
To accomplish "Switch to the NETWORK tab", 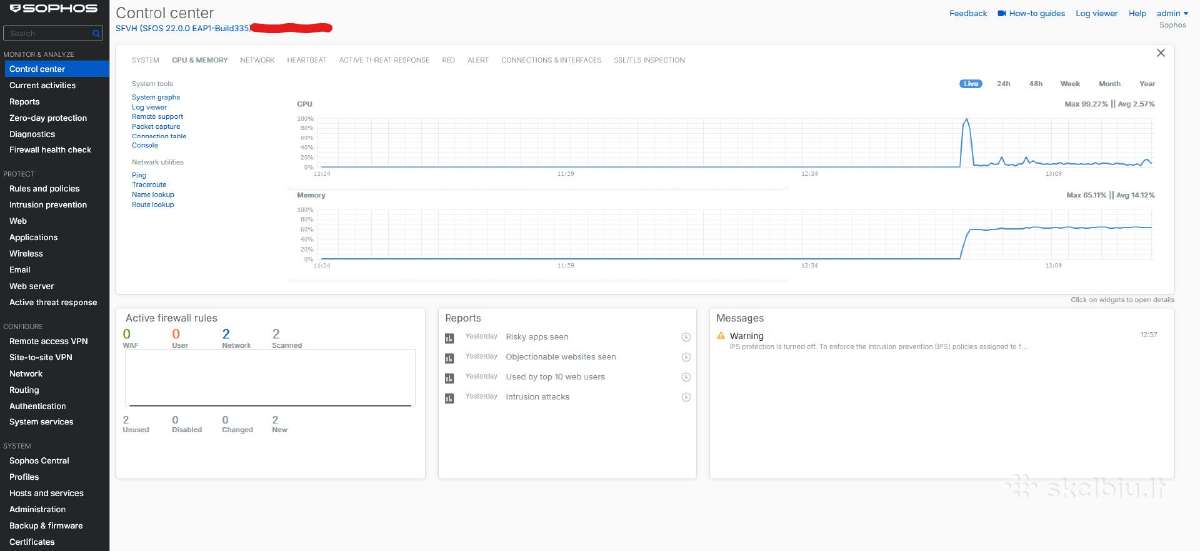I will click(257, 60).
